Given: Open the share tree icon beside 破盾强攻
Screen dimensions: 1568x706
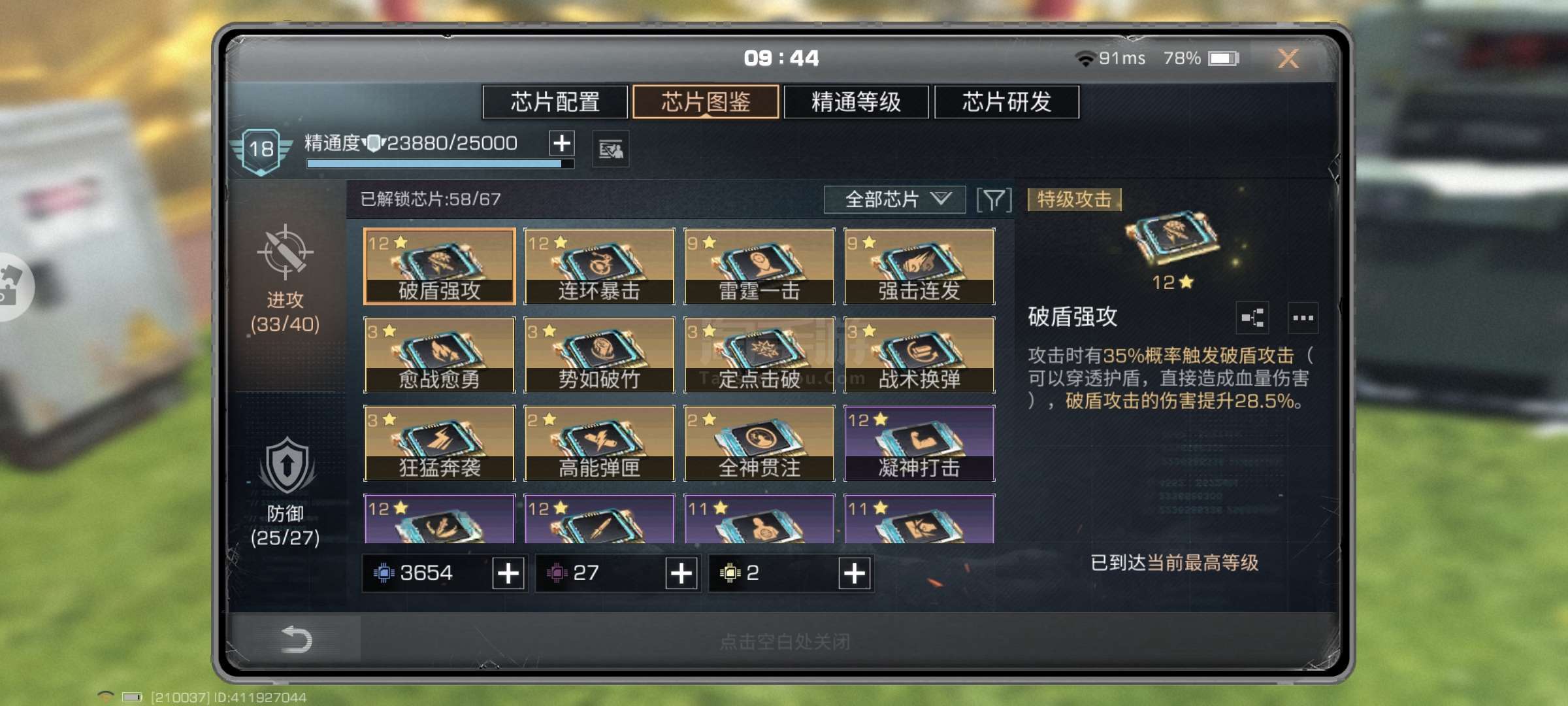Looking at the screenshot, I should click(x=1252, y=318).
